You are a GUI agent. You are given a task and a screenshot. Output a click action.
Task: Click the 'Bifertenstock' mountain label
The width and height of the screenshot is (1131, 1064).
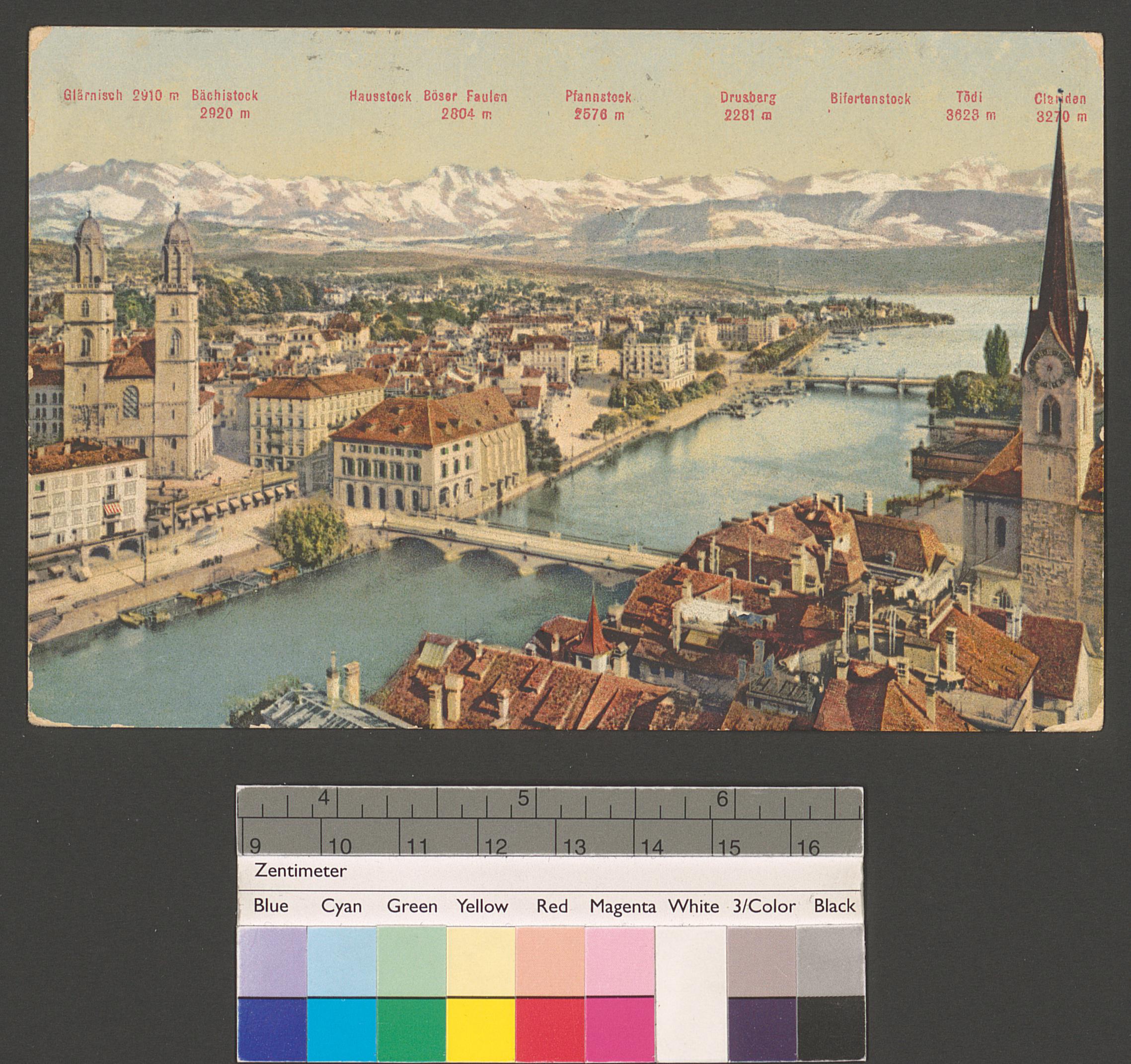tap(870, 99)
